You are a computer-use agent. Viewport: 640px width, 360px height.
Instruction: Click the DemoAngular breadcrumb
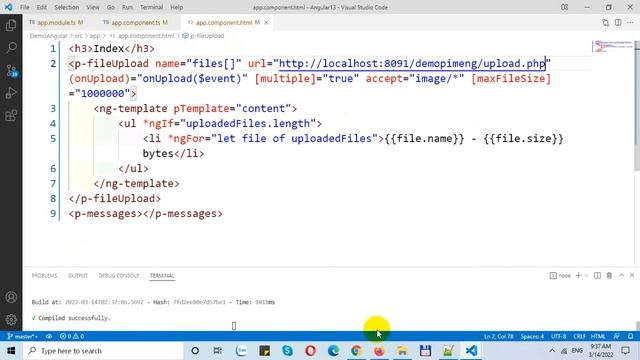pos(48,36)
